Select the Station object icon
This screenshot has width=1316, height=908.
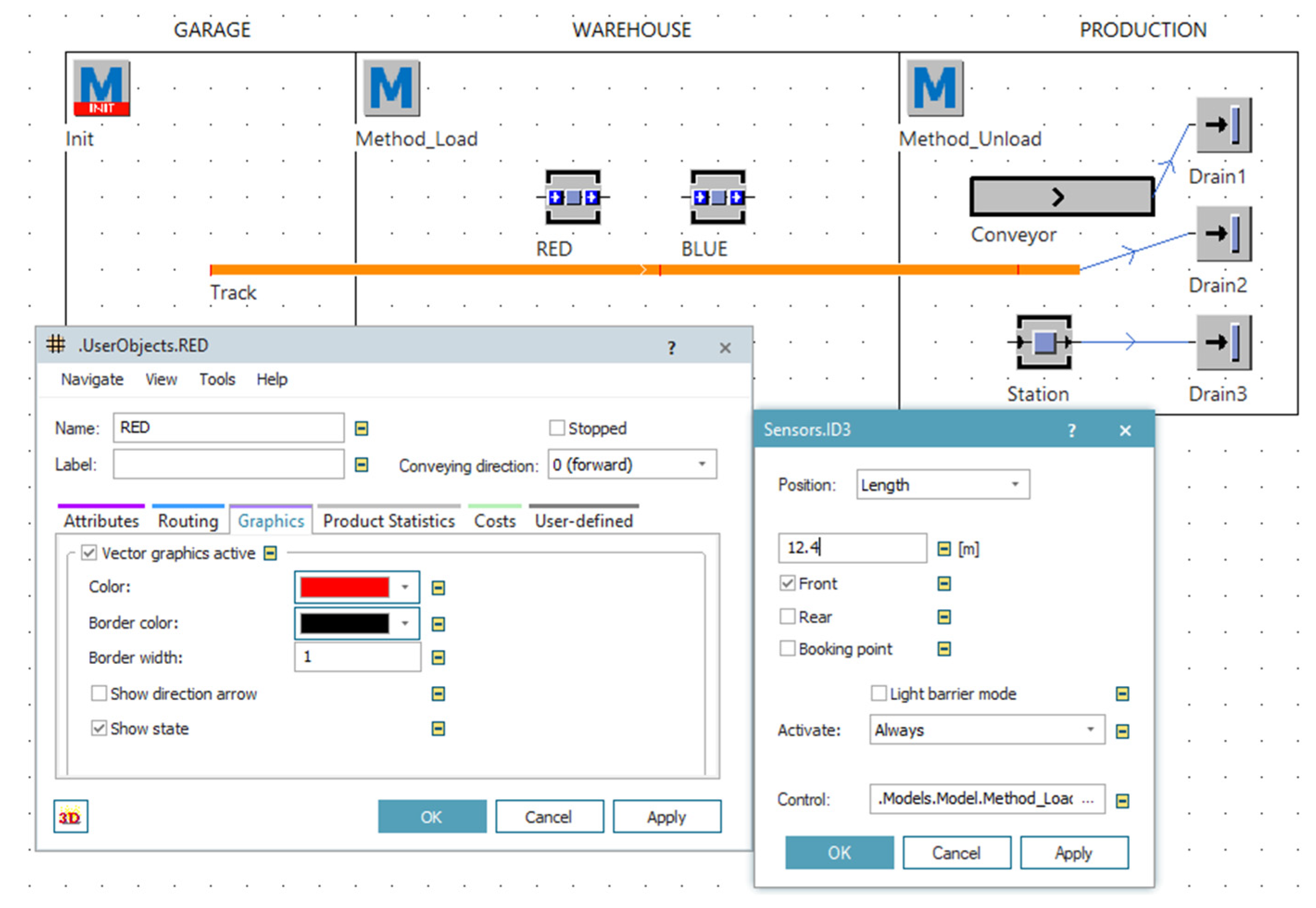point(1044,342)
